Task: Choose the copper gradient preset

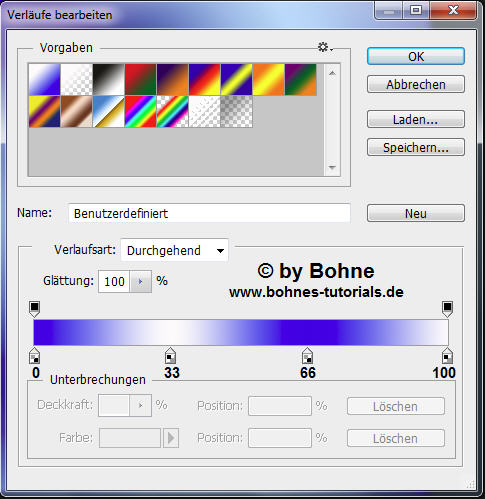Action: [x=76, y=112]
